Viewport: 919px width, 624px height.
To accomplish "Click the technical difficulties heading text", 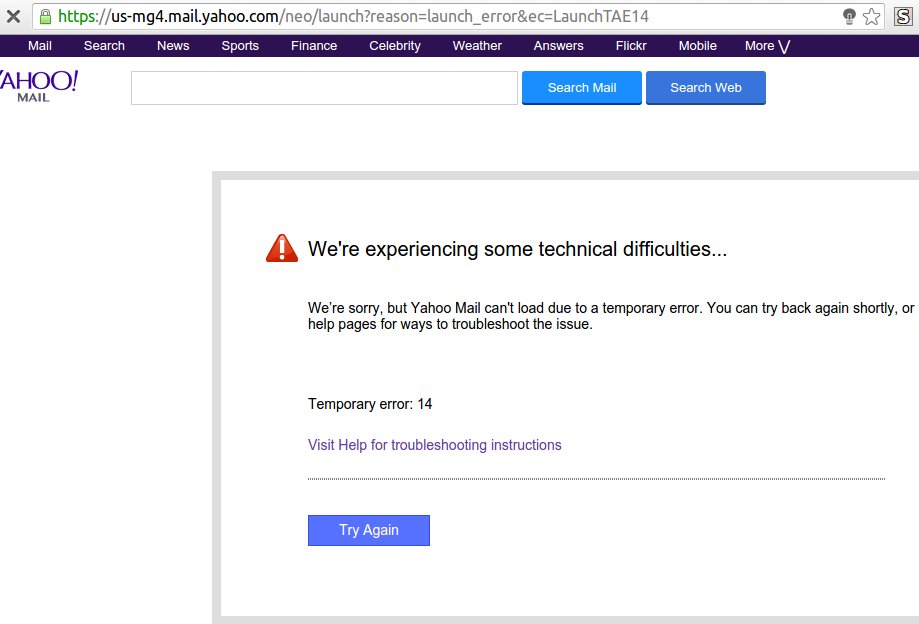I will pos(518,249).
